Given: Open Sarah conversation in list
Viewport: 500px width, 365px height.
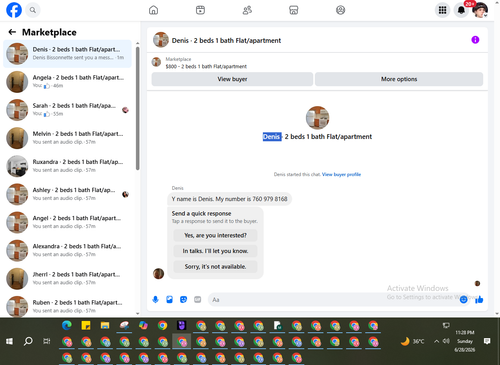Looking at the screenshot, I should pos(67,110).
